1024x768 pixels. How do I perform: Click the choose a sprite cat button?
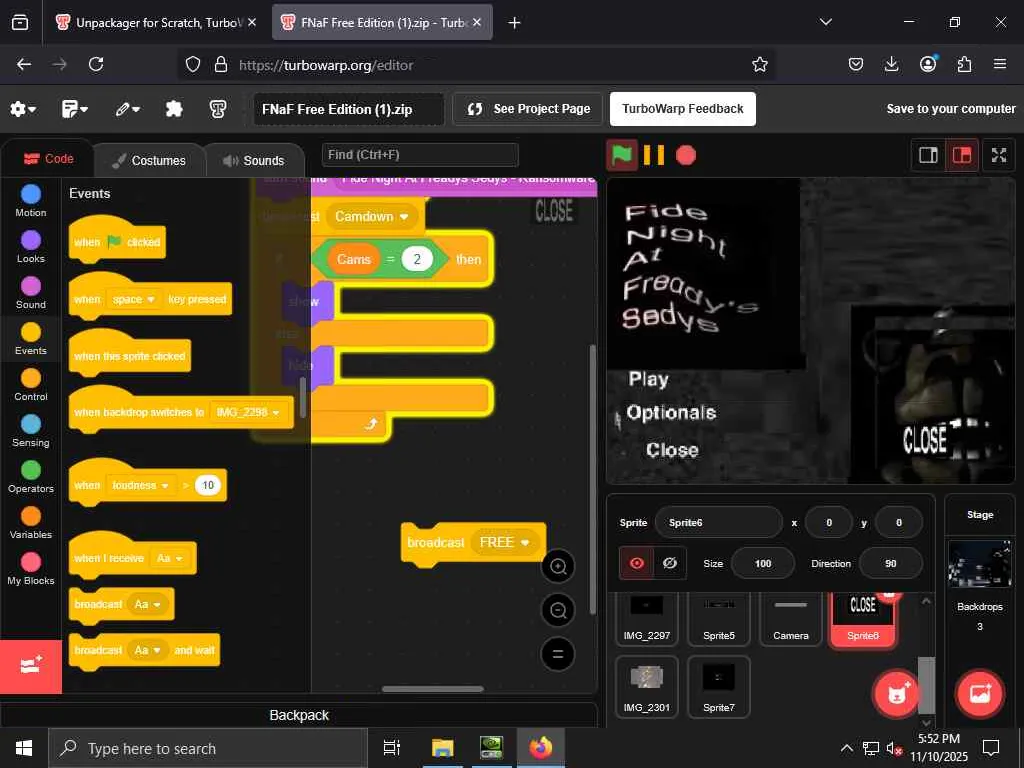[x=897, y=694]
